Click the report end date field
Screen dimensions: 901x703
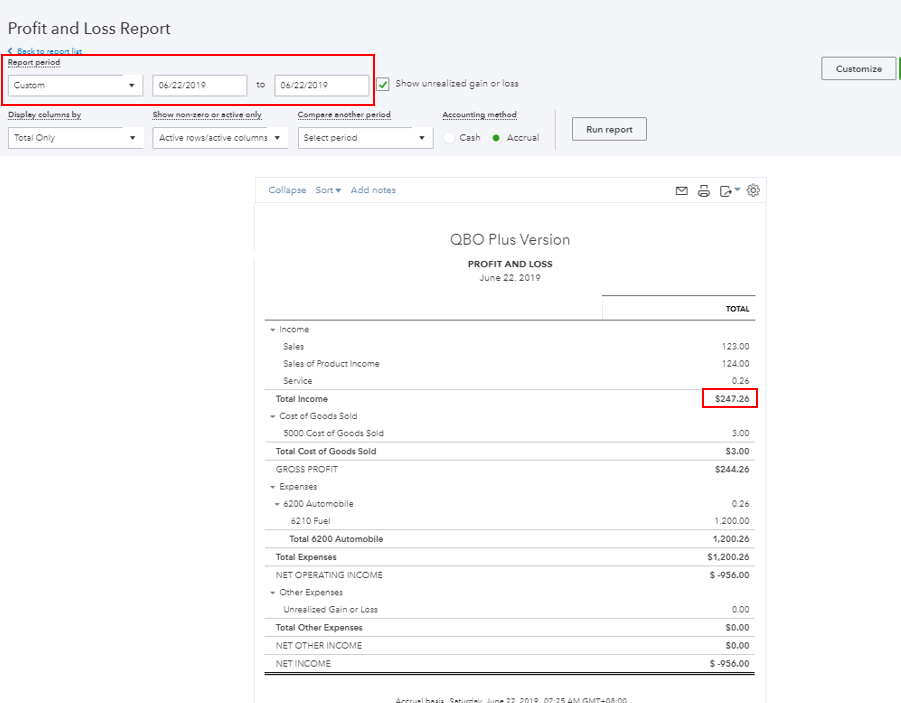coord(322,85)
